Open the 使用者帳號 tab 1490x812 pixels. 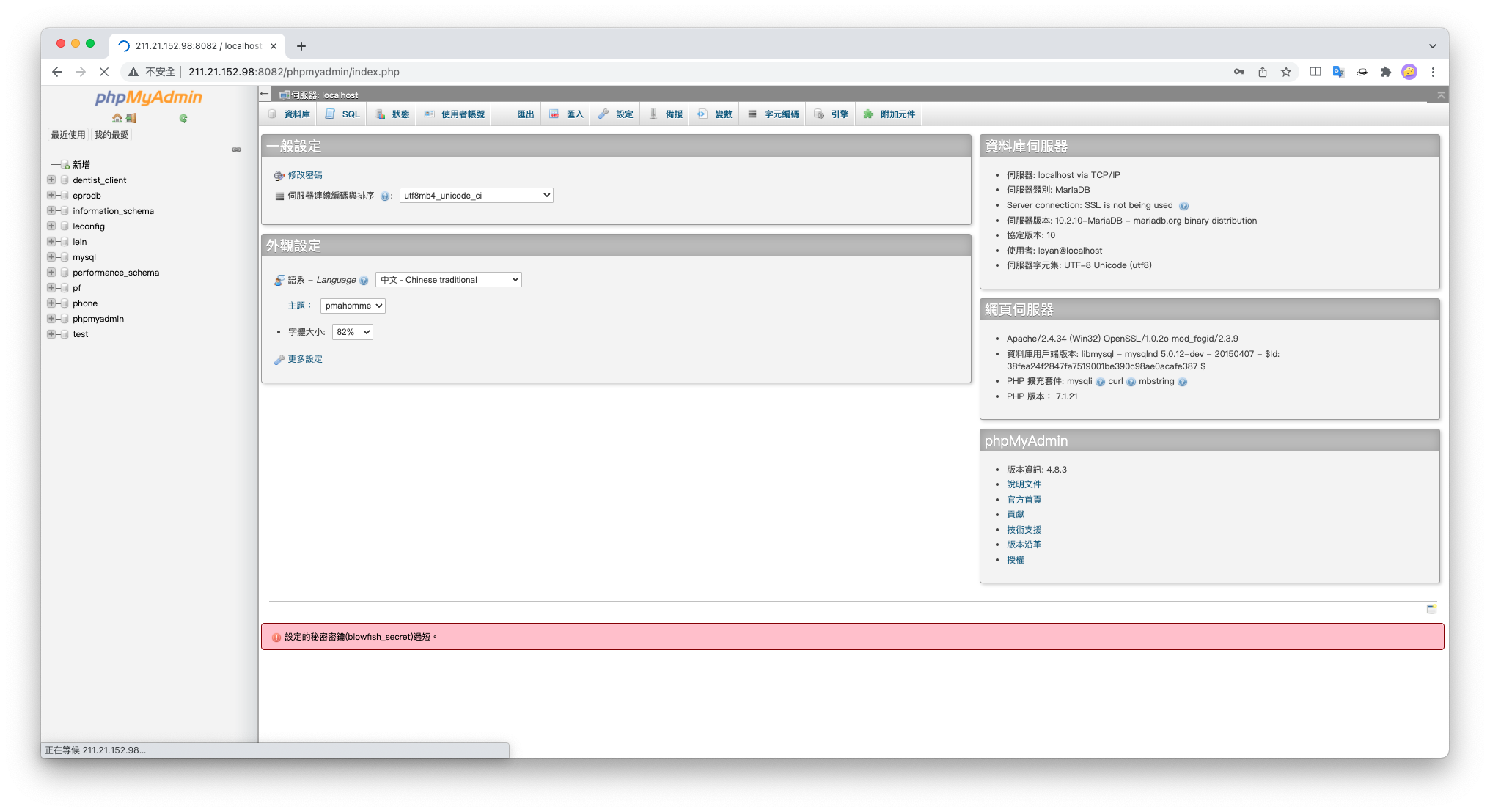[x=455, y=114]
